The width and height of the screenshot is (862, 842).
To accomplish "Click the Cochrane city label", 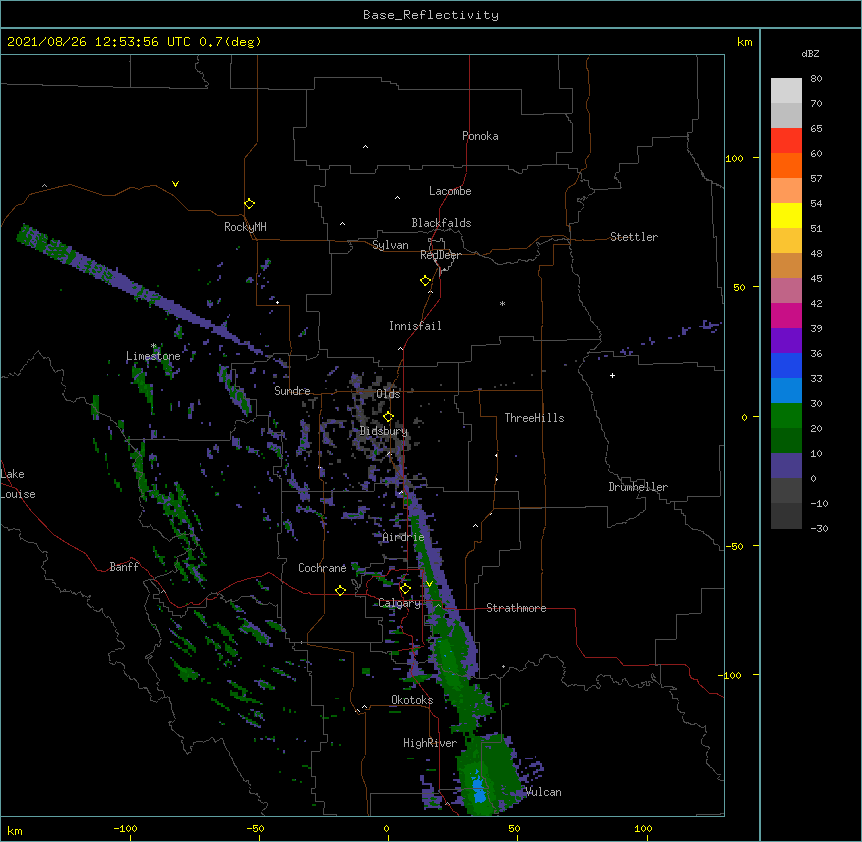I will tap(322, 568).
